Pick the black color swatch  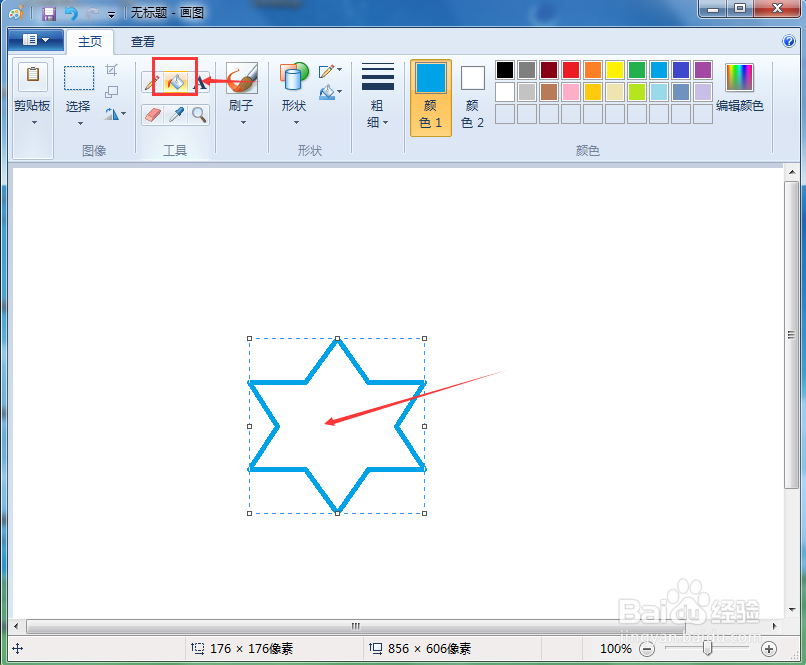[x=505, y=70]
